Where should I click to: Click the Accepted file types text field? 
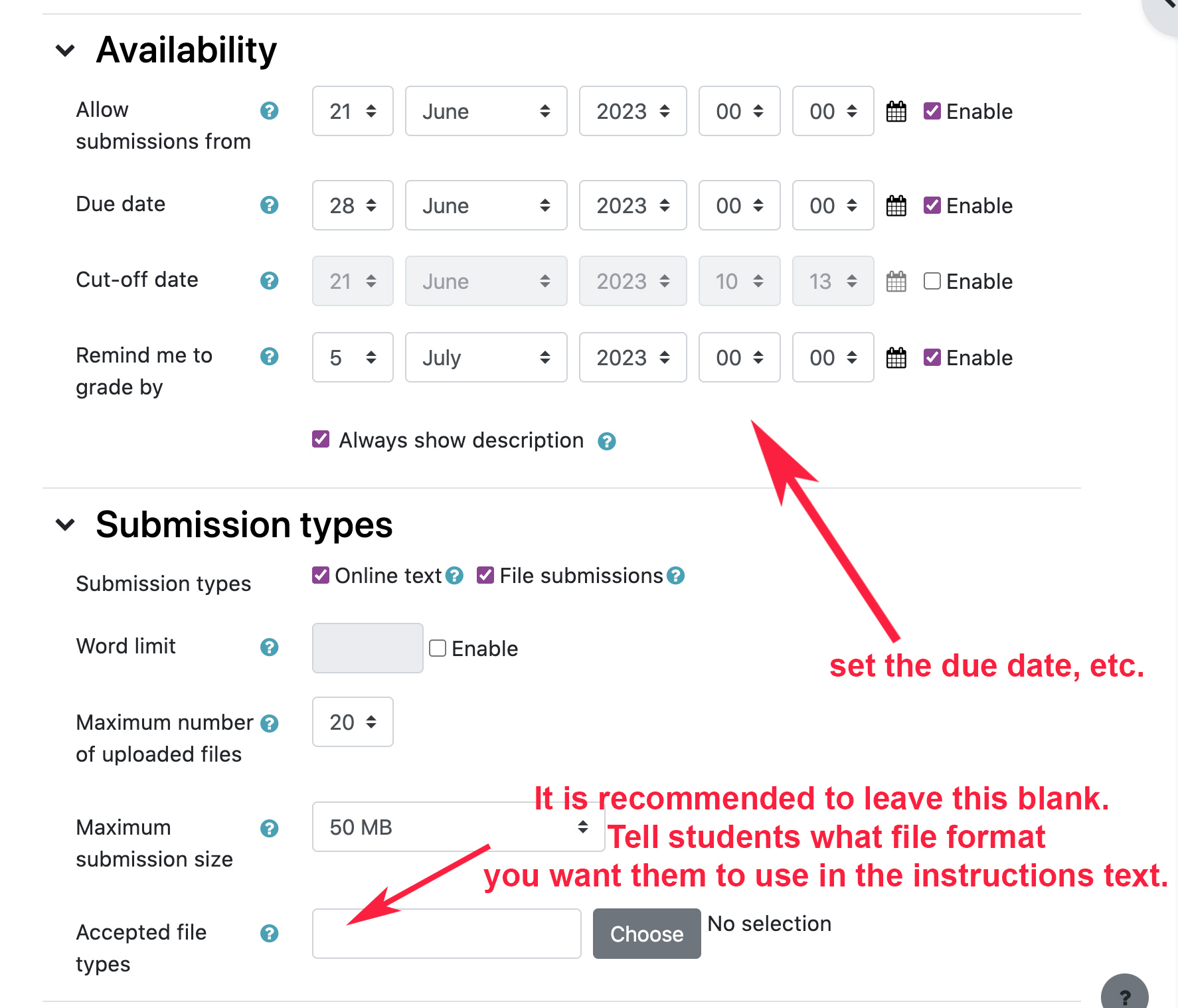tap(446, 934)
